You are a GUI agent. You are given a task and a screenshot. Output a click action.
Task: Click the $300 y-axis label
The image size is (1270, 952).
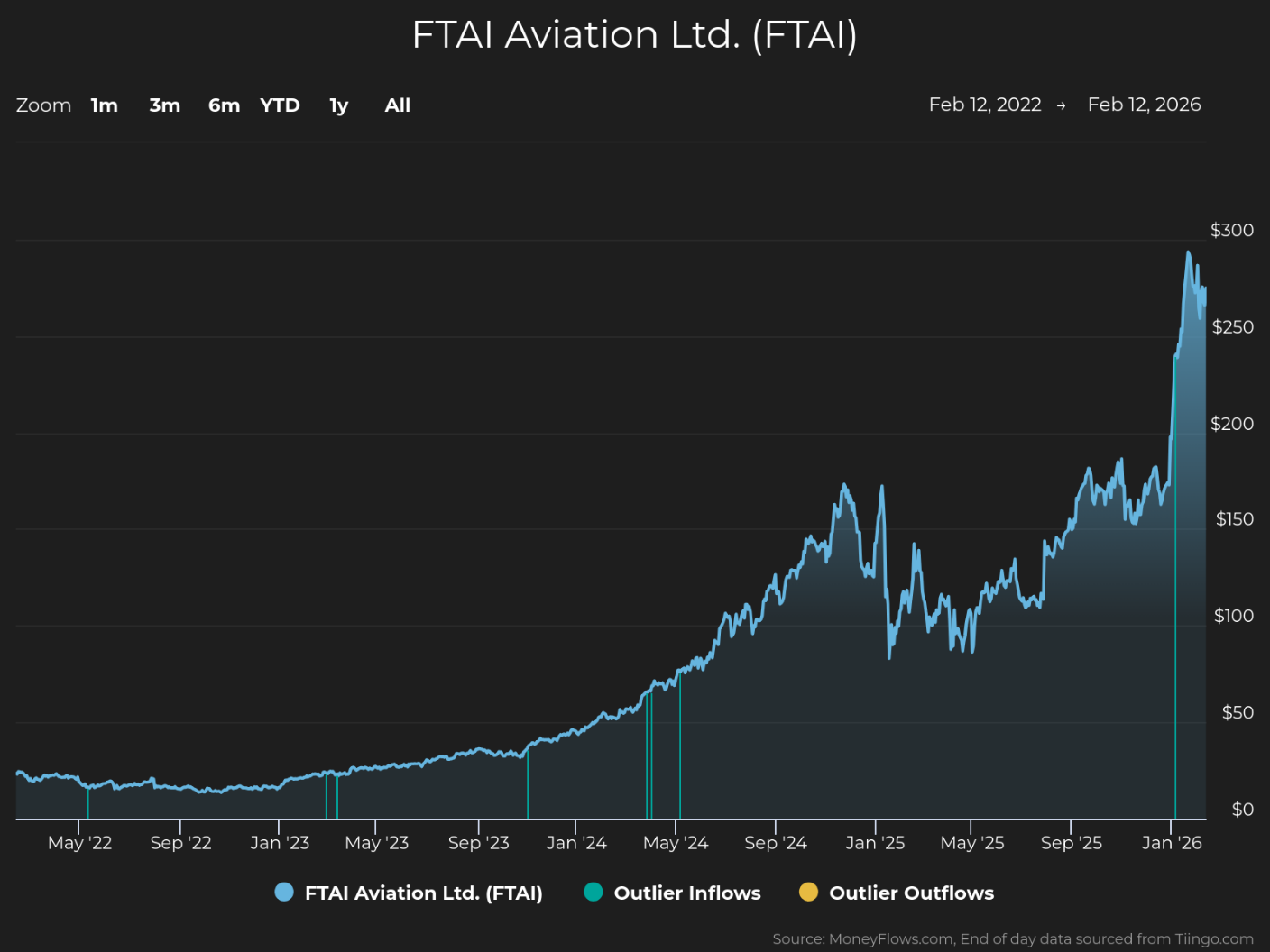tap(1232, 230)
